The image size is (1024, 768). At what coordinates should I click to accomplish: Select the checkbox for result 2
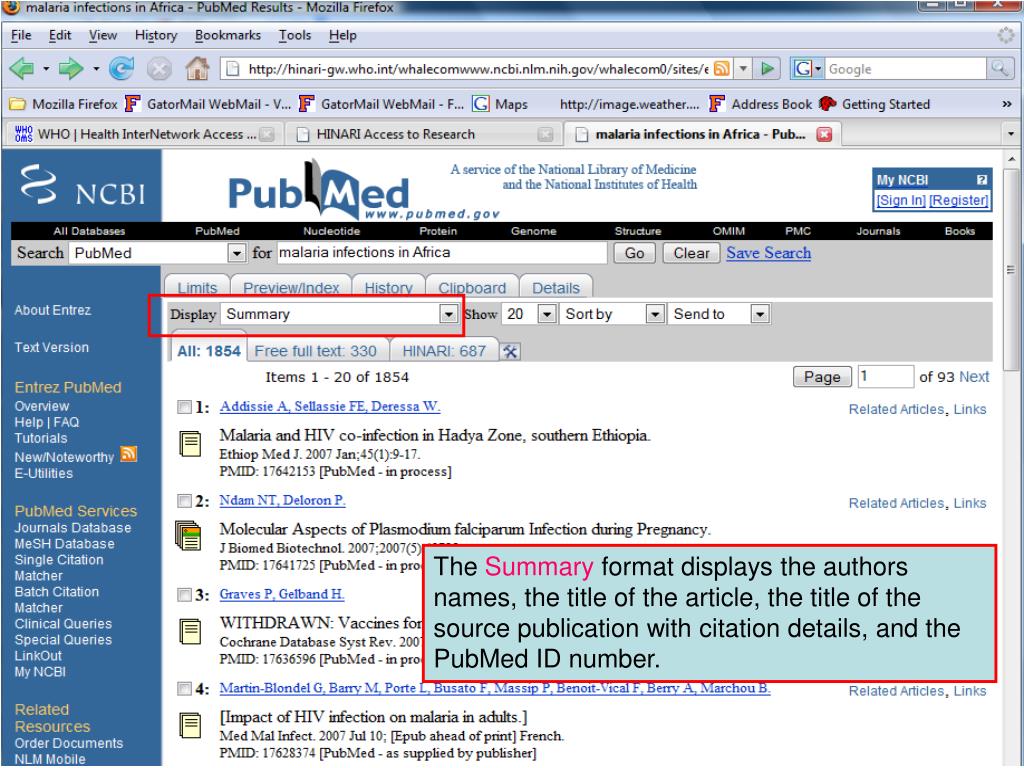pyautogui.click(x=184, y=501)
